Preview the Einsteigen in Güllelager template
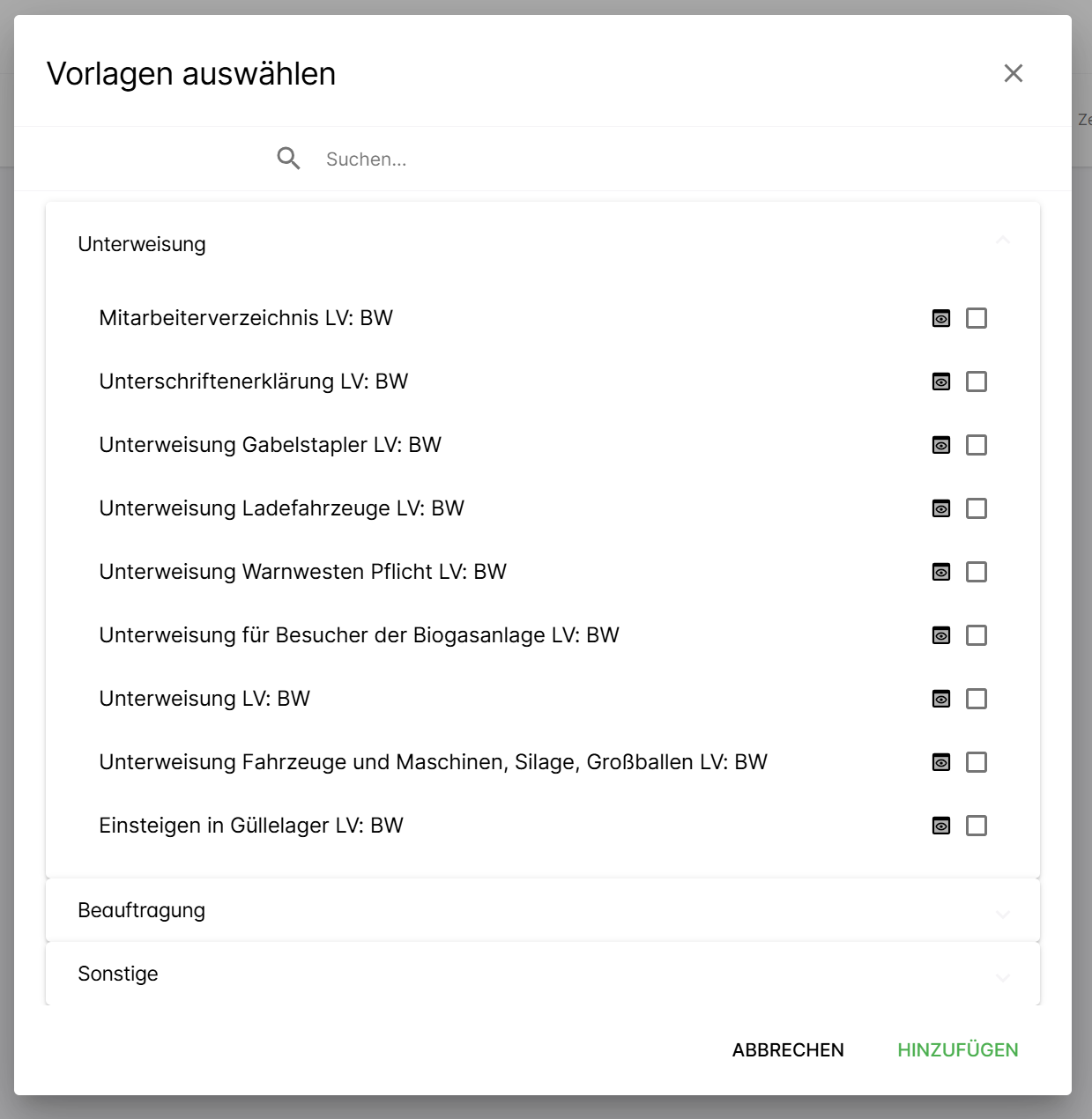 941,826
